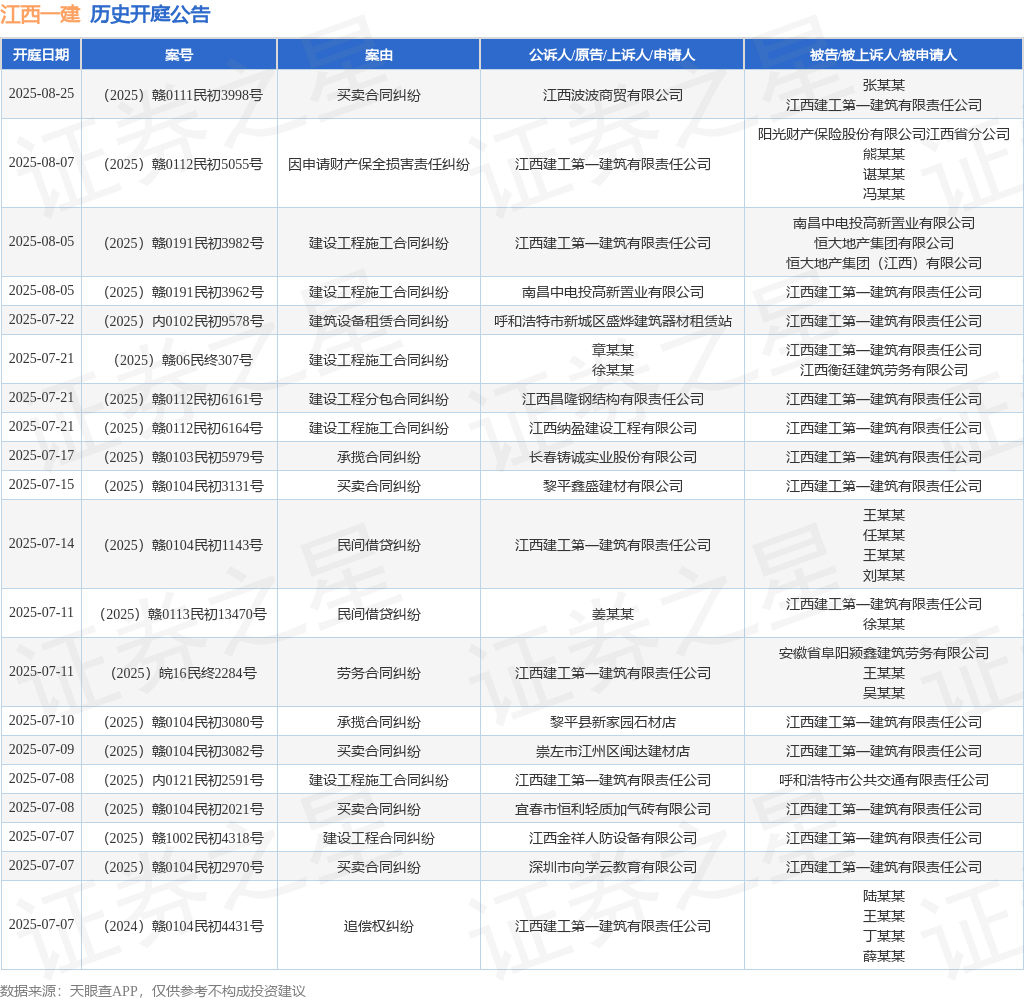Click defendant 恒大地产集团有限公司
The image size is (1024, 1000).
[x=884, y=243]
